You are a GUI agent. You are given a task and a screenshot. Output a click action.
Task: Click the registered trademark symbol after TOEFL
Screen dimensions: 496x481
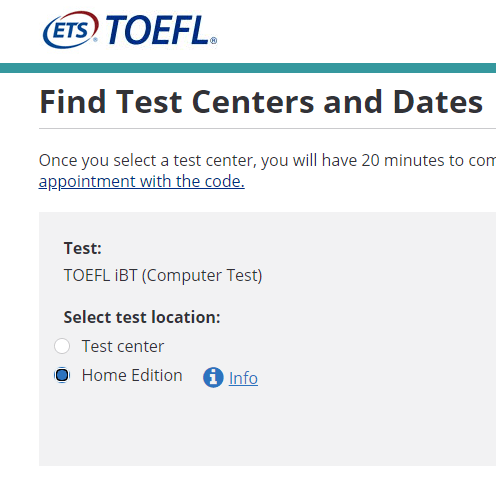[x=213, y=41]
